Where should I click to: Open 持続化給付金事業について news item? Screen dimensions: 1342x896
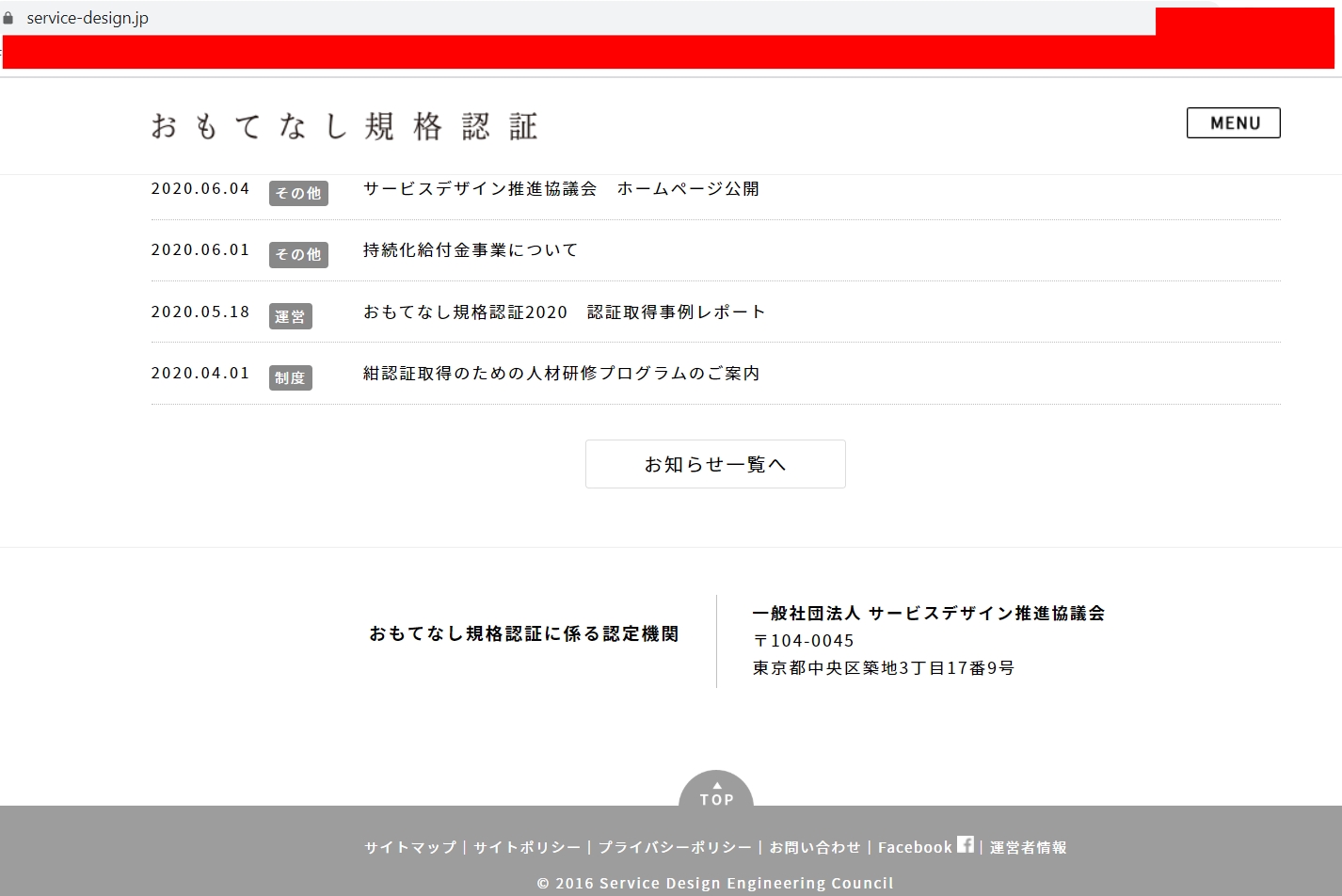click(471, 250)
